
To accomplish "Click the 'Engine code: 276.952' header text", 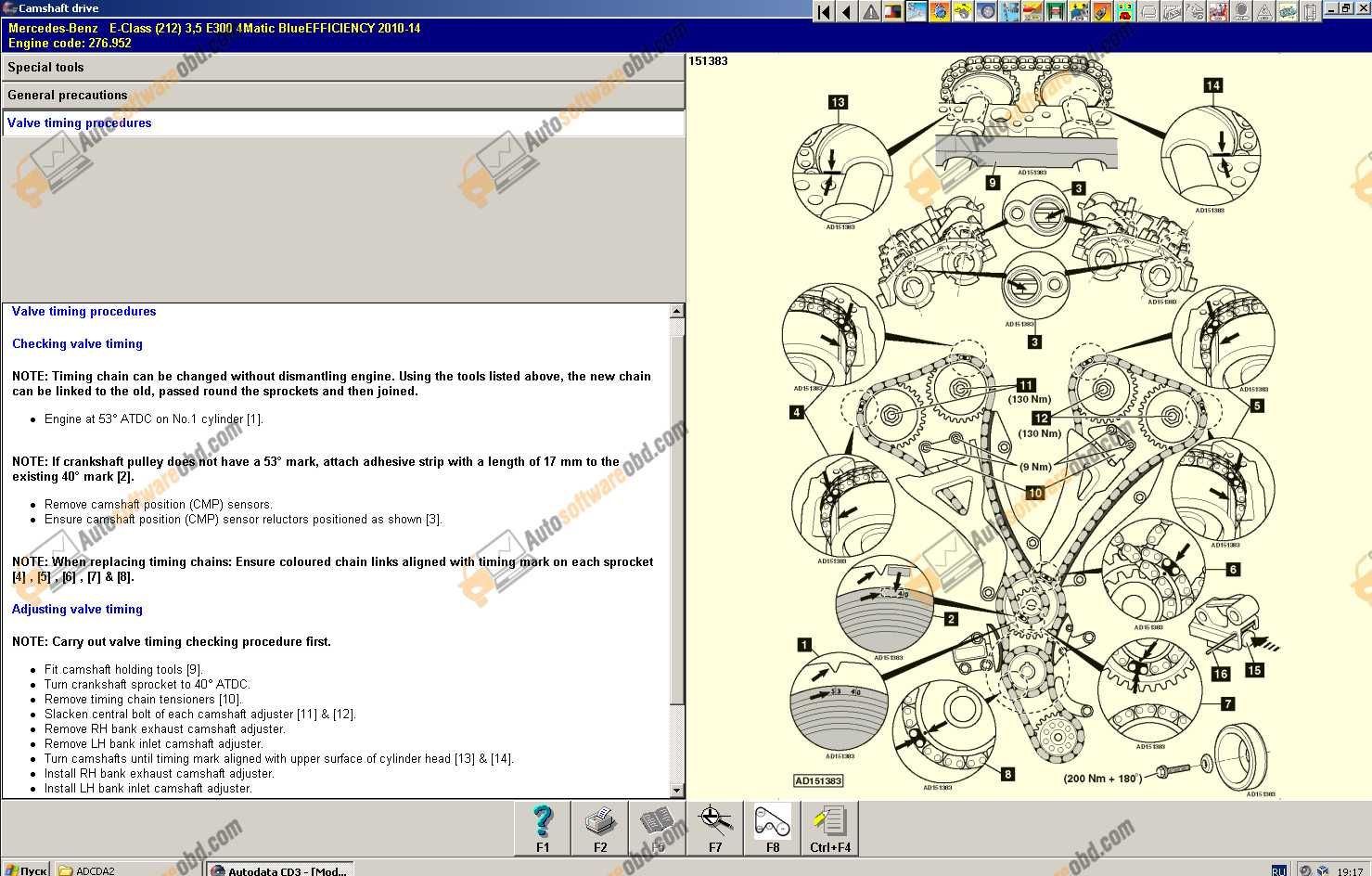I will (x=70, y=43).
